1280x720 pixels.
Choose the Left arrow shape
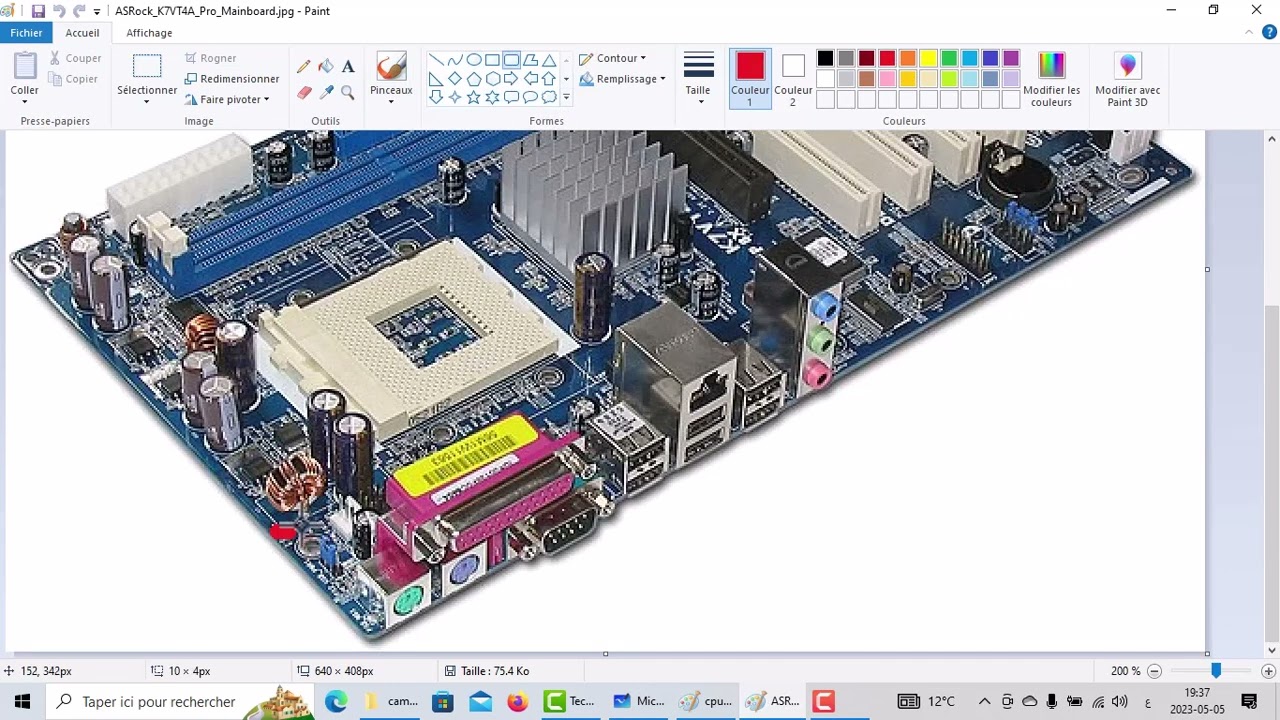(x=531, y=79)
